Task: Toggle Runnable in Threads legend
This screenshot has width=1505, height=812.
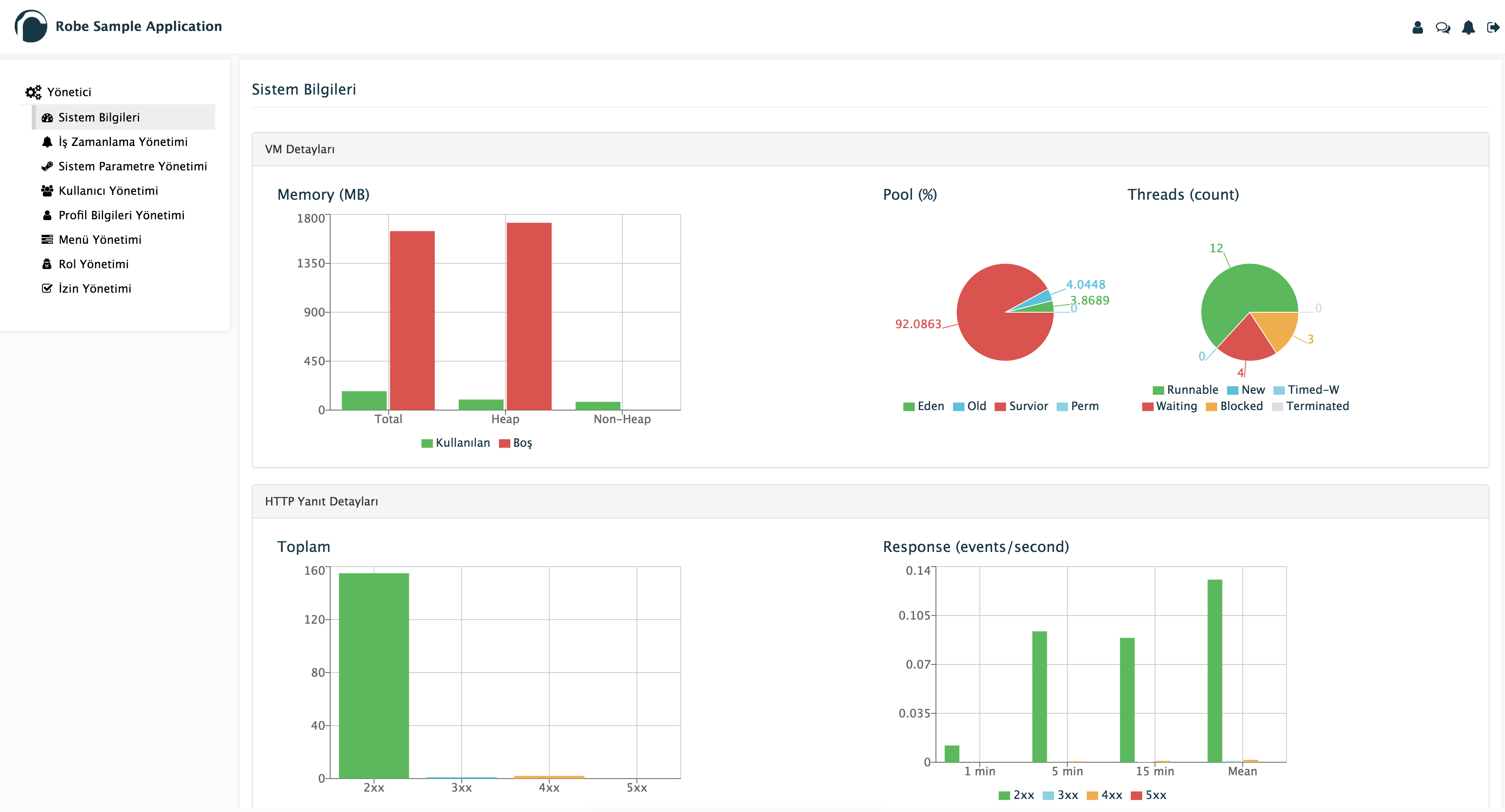Action: [x=1185, y=390]
